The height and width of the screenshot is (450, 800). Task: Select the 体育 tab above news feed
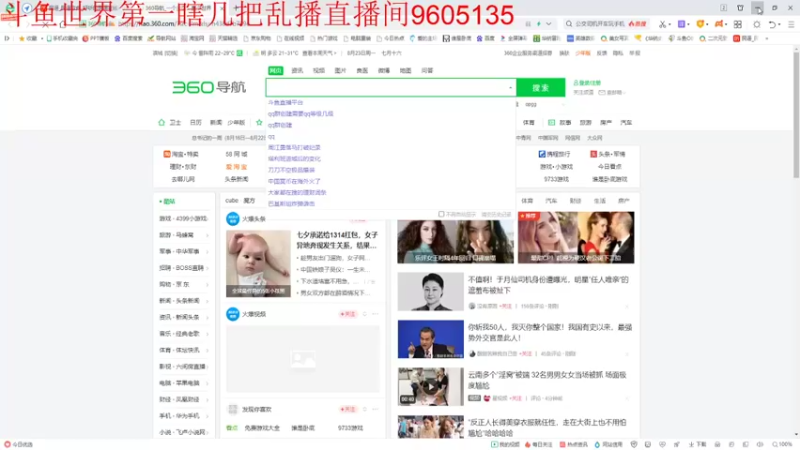(528, 201)
